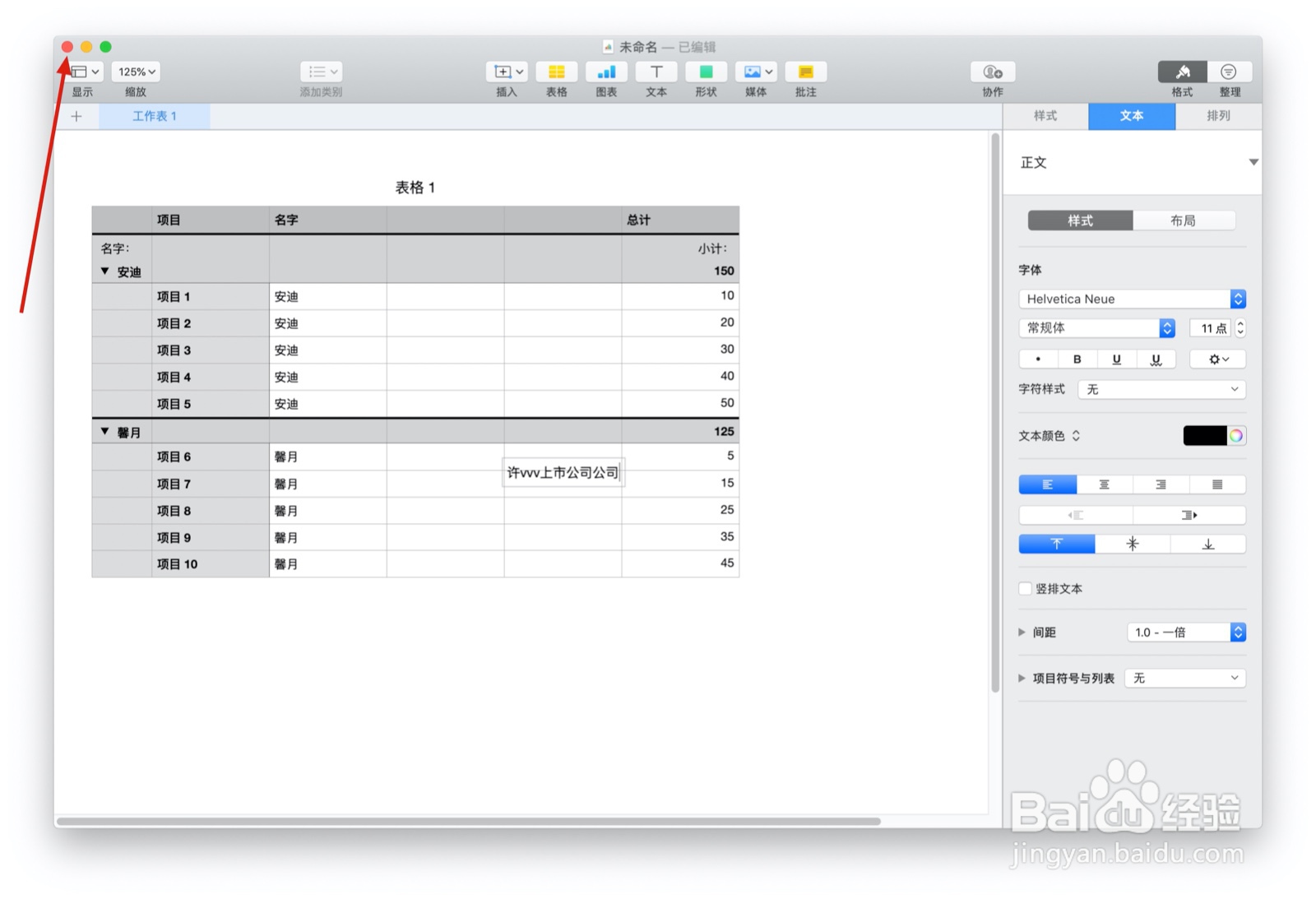This screenshot has height=899, width=1316.
Task: Switch to the 排列 inspector tab
Action: [x=1218, y=116]
